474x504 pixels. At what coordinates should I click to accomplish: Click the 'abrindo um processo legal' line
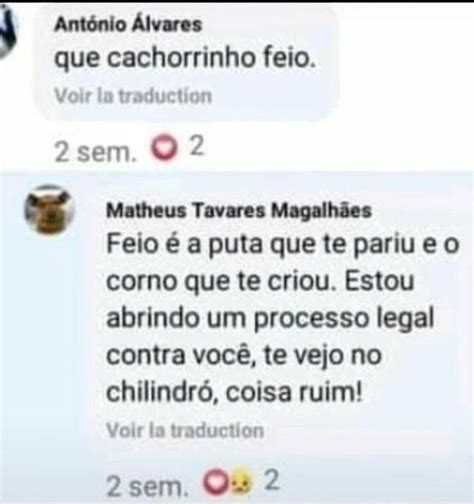tap(270, 318)
